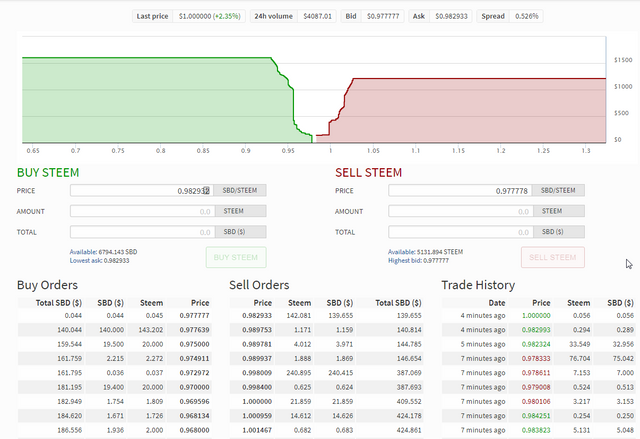Click the Lowest ask 0.982933 link
The width and height of the screenshot is (640, 439).
tap(99, 261)
